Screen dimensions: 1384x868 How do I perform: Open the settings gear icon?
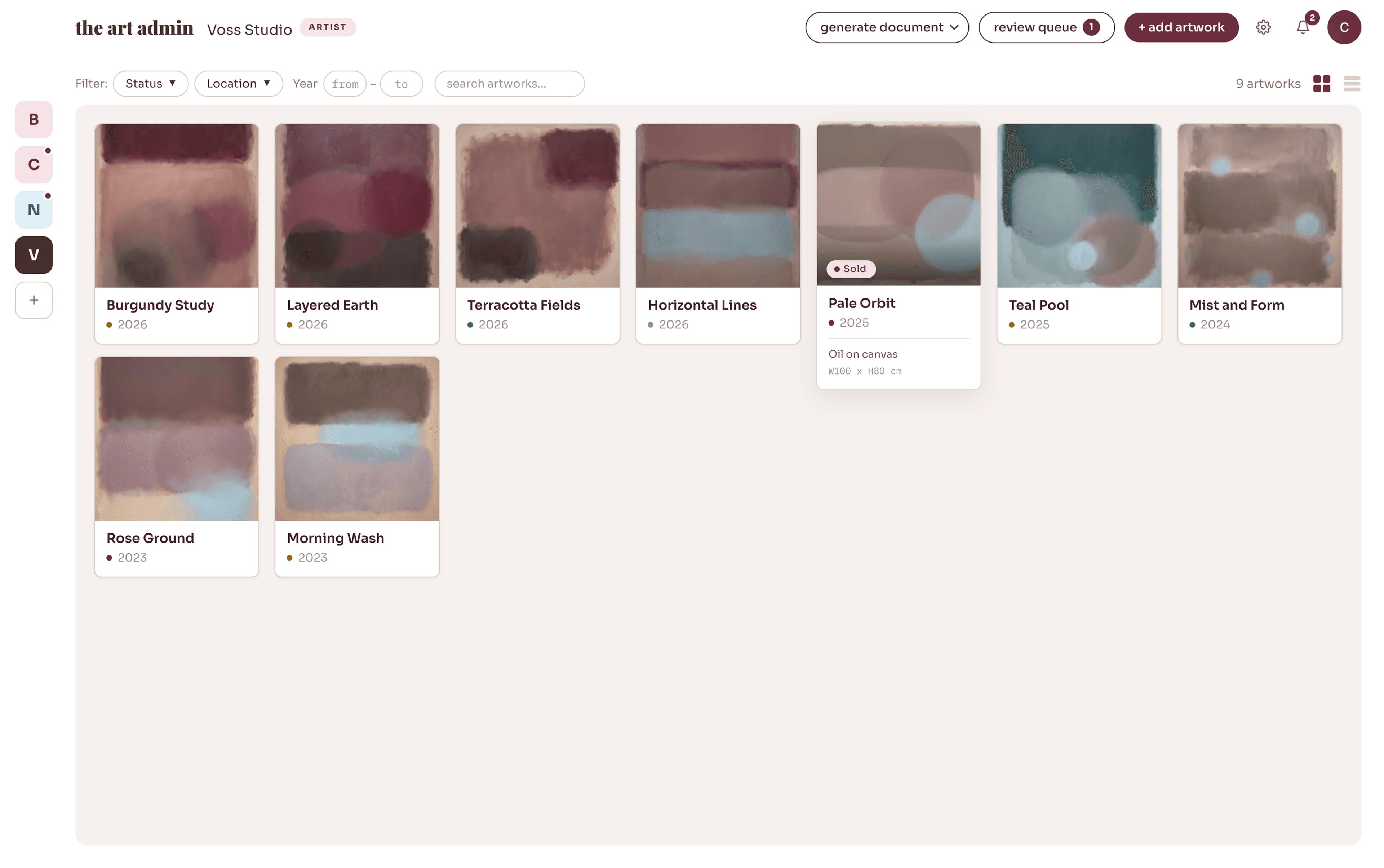pos(1262,27)
